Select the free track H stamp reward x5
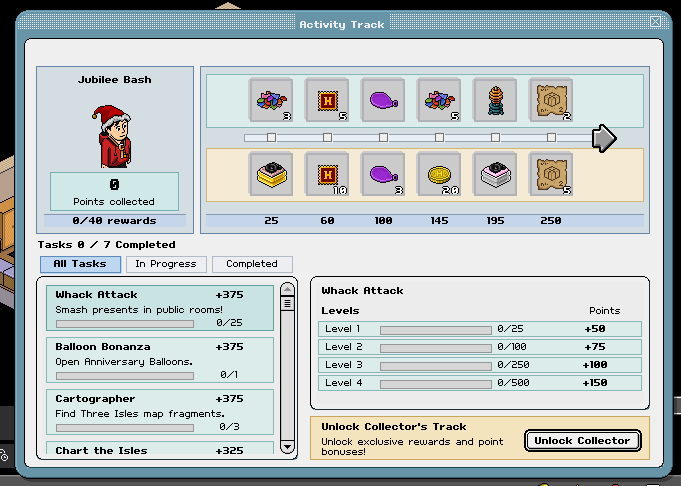Viewport: 681px width, 486px height. (327, 100)
